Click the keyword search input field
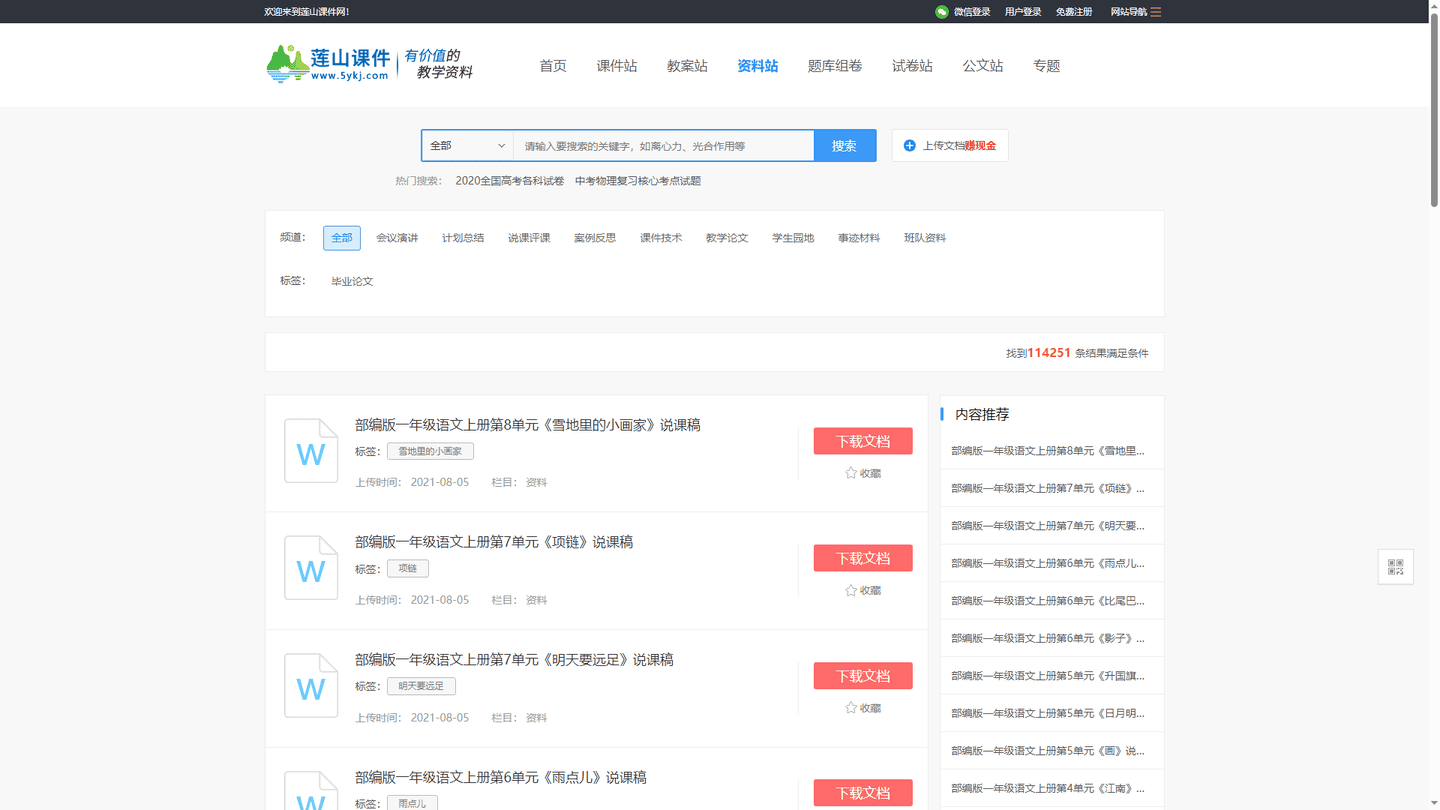This screenshot has height=810, width=1440. [664, 146]
